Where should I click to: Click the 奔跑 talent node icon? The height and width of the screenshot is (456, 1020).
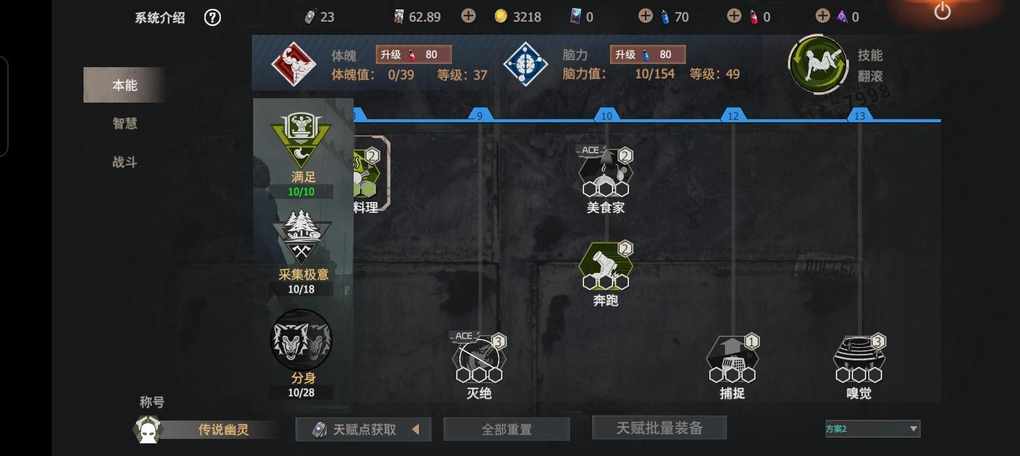pos(606,267)
